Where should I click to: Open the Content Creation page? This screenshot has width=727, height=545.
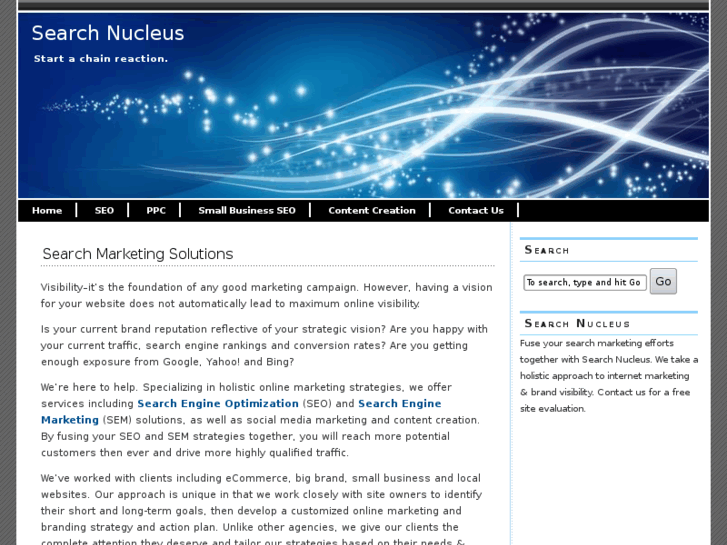(372, 210)
